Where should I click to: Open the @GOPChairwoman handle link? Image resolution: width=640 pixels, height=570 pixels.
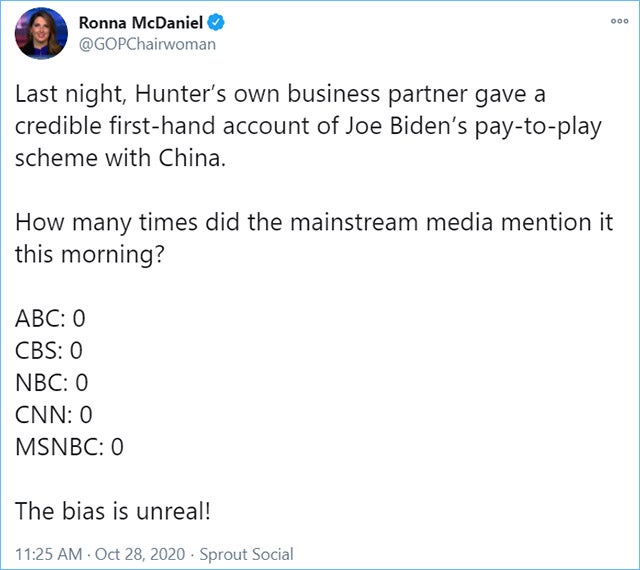tap(145, 45)
